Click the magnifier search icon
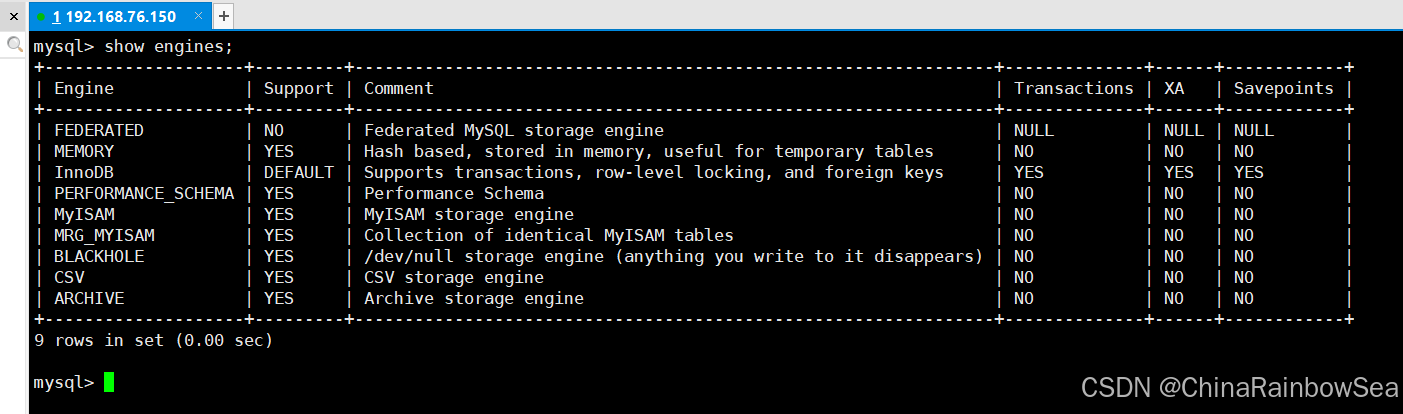The width and height of the screenshot is (1403, 414). 14,44
